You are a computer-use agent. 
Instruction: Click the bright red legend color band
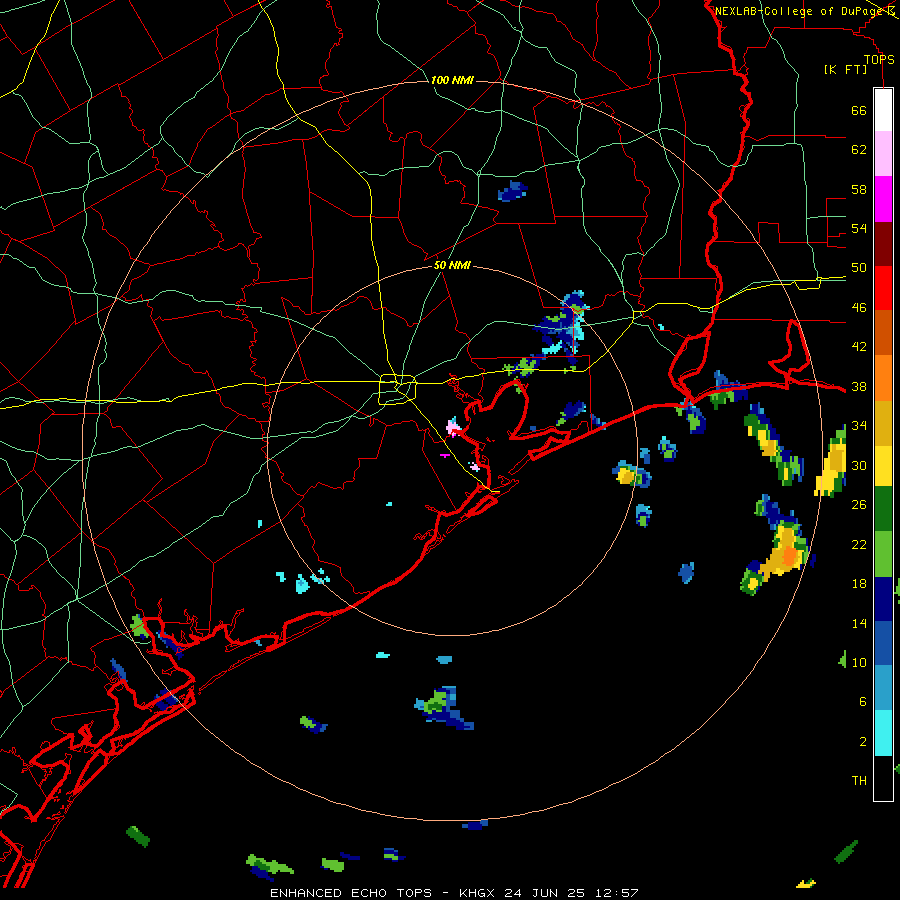883,288
